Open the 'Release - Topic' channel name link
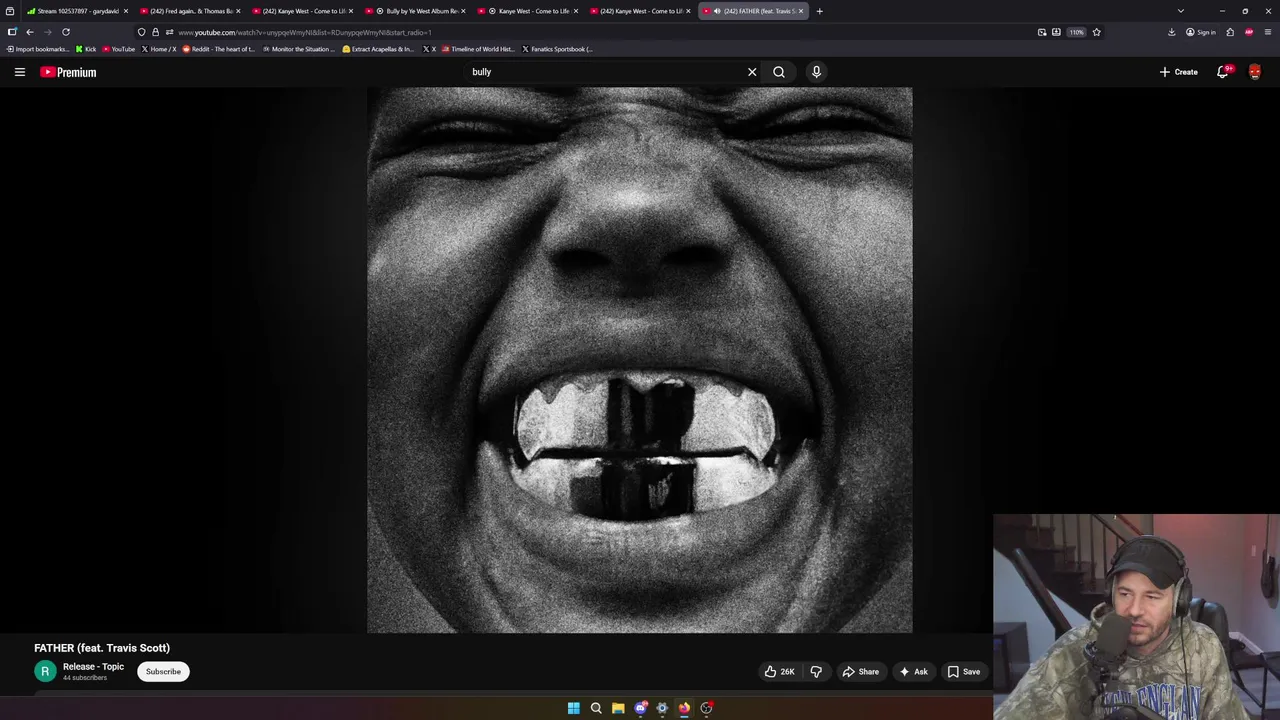Viewport: 1280px width, 720px height. point(93,667)
